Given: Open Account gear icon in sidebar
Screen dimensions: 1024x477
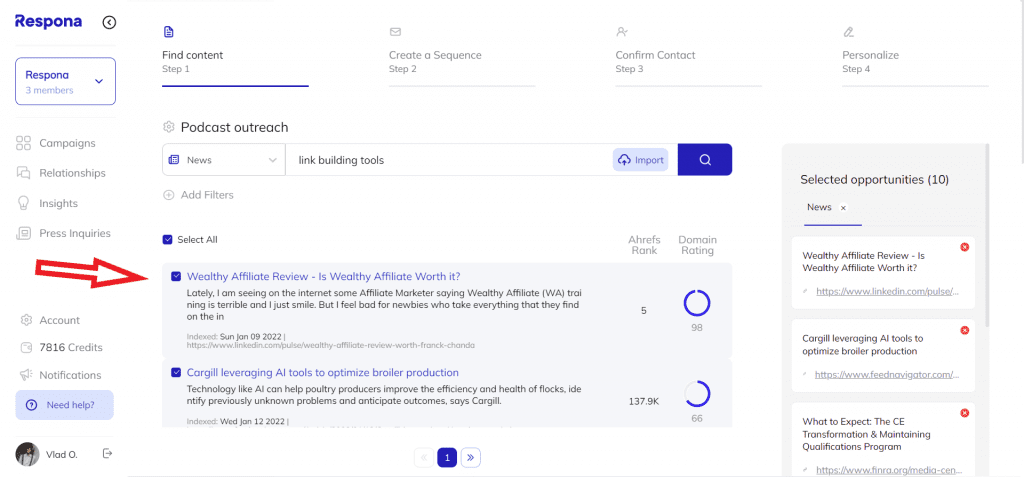Looking at the screenshot, I should point(26,320).
